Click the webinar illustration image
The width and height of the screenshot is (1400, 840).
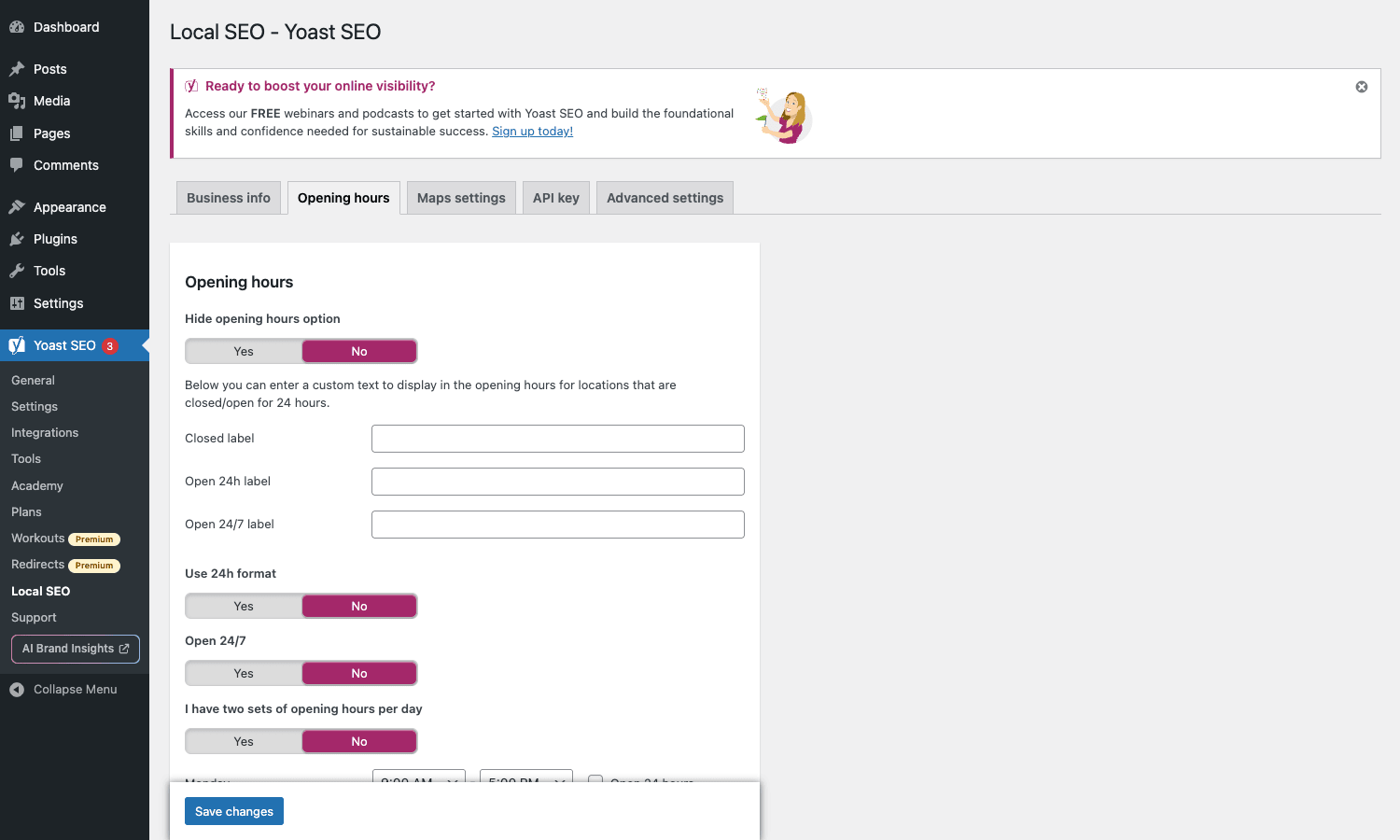(x=785, y=116)
